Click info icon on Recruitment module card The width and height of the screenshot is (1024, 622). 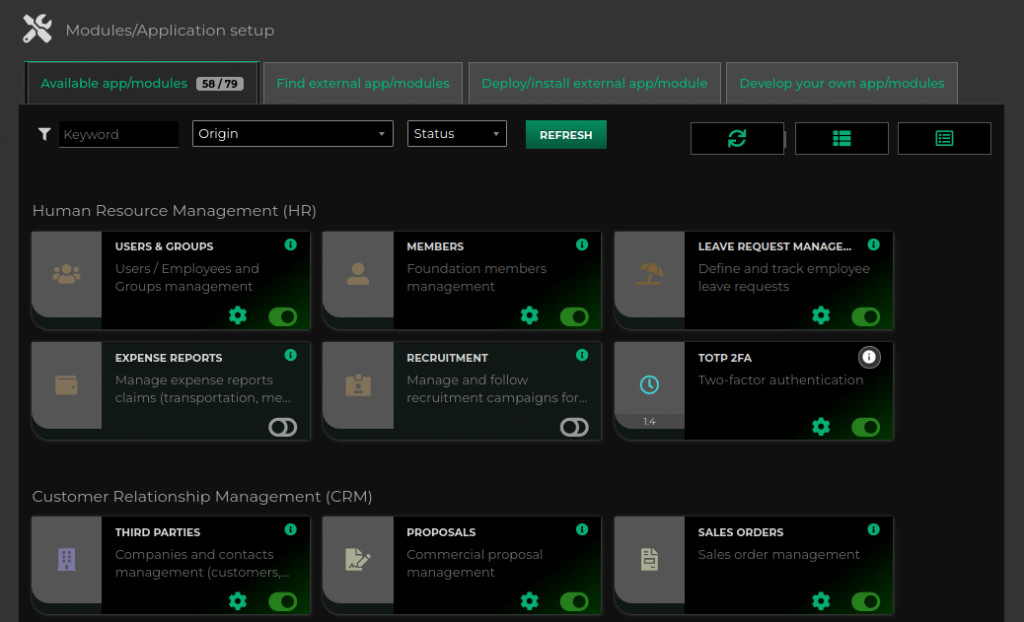pyautogui.click(x=582, y=355)
